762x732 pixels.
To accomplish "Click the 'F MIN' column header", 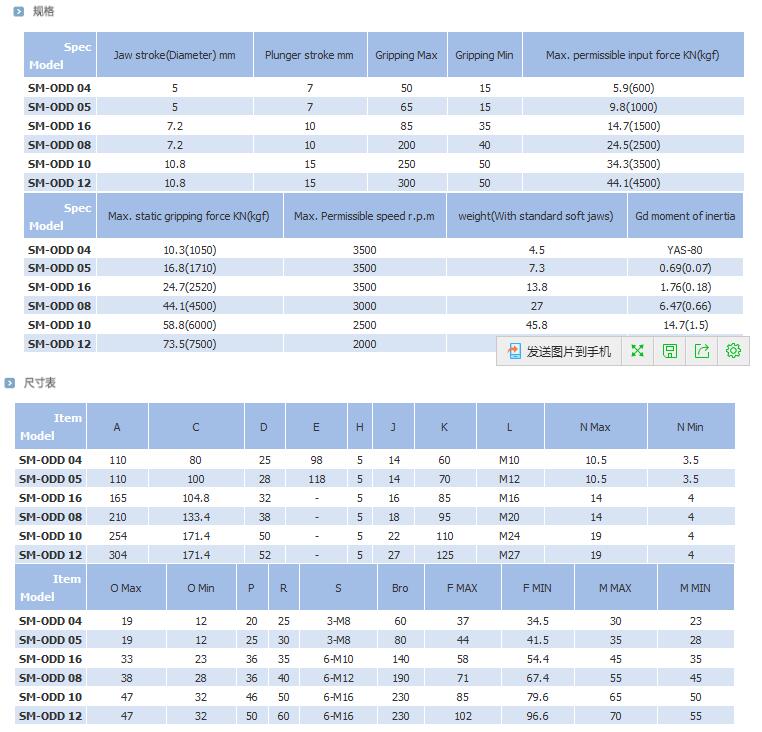I will click(537, 588).
